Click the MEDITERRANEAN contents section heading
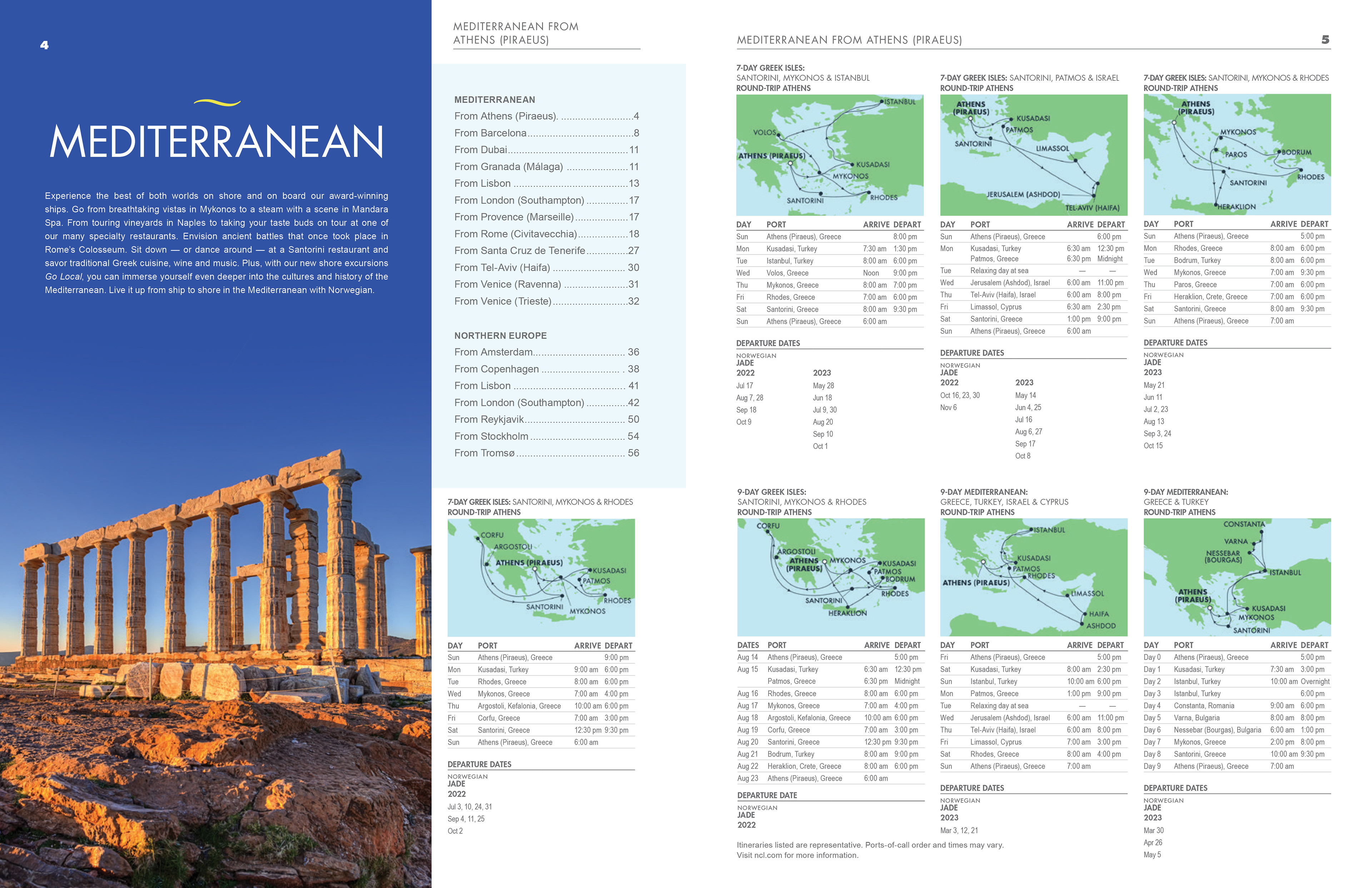 pyautogui.click(x=494, y=100)
